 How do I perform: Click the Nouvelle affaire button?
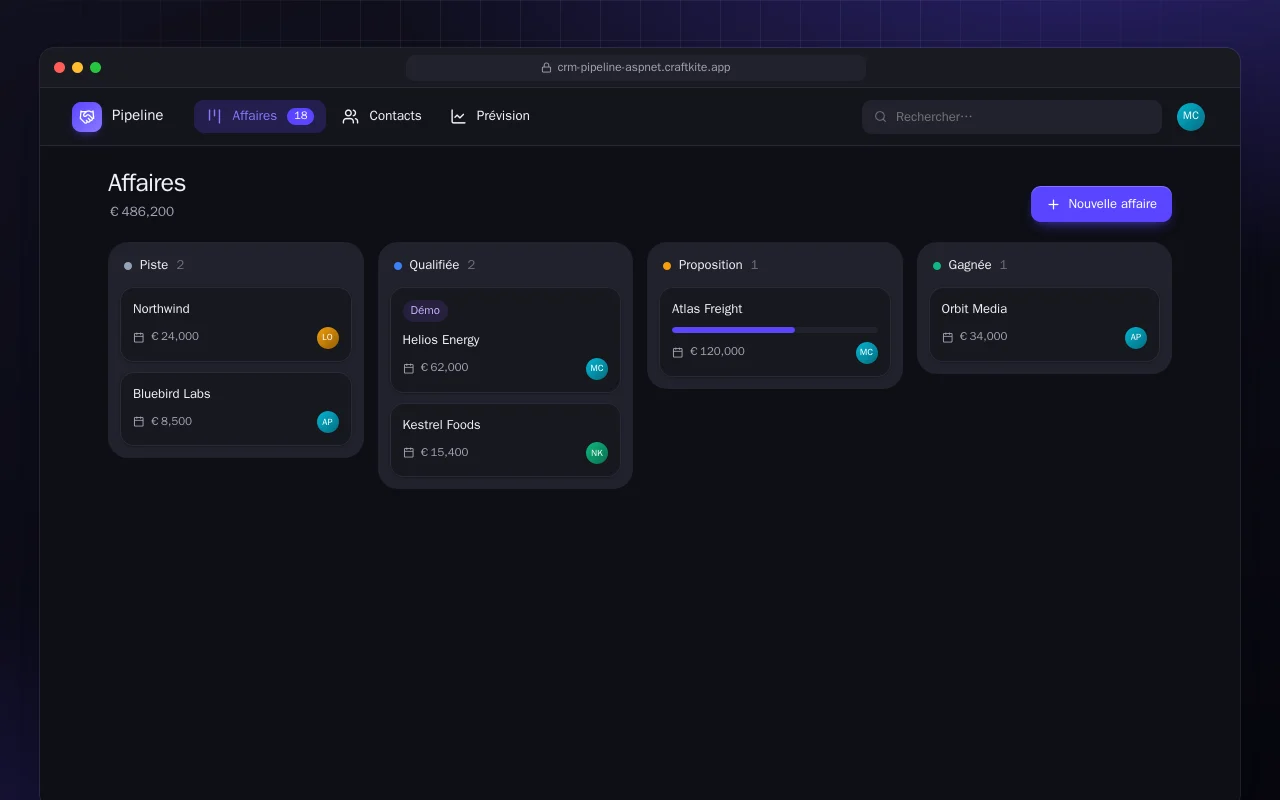[x=1101, y=204]
